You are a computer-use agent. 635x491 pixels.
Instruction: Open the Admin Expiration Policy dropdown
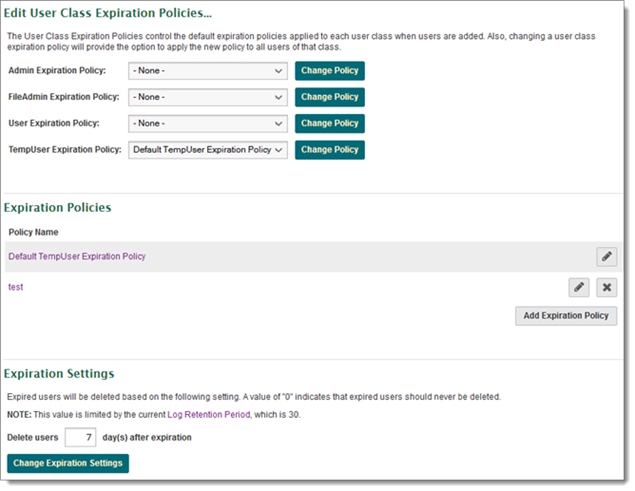point(208,71)
